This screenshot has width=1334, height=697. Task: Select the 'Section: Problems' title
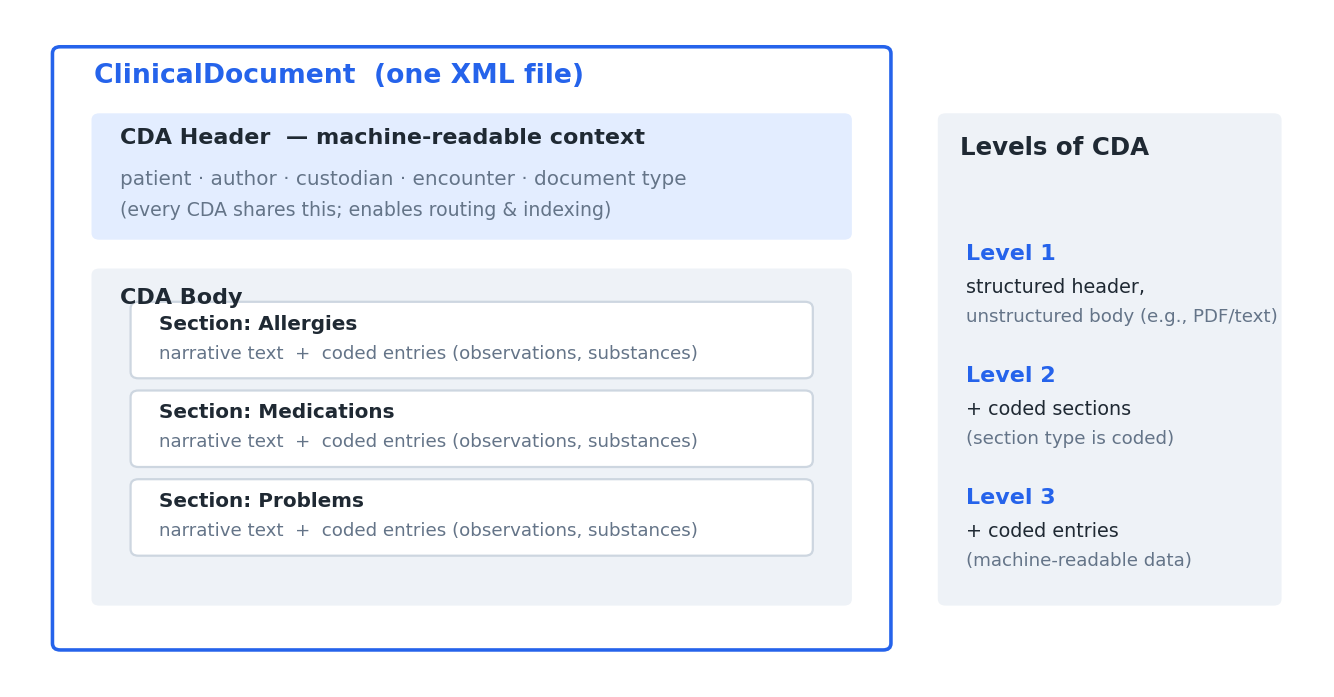[261, 501]
